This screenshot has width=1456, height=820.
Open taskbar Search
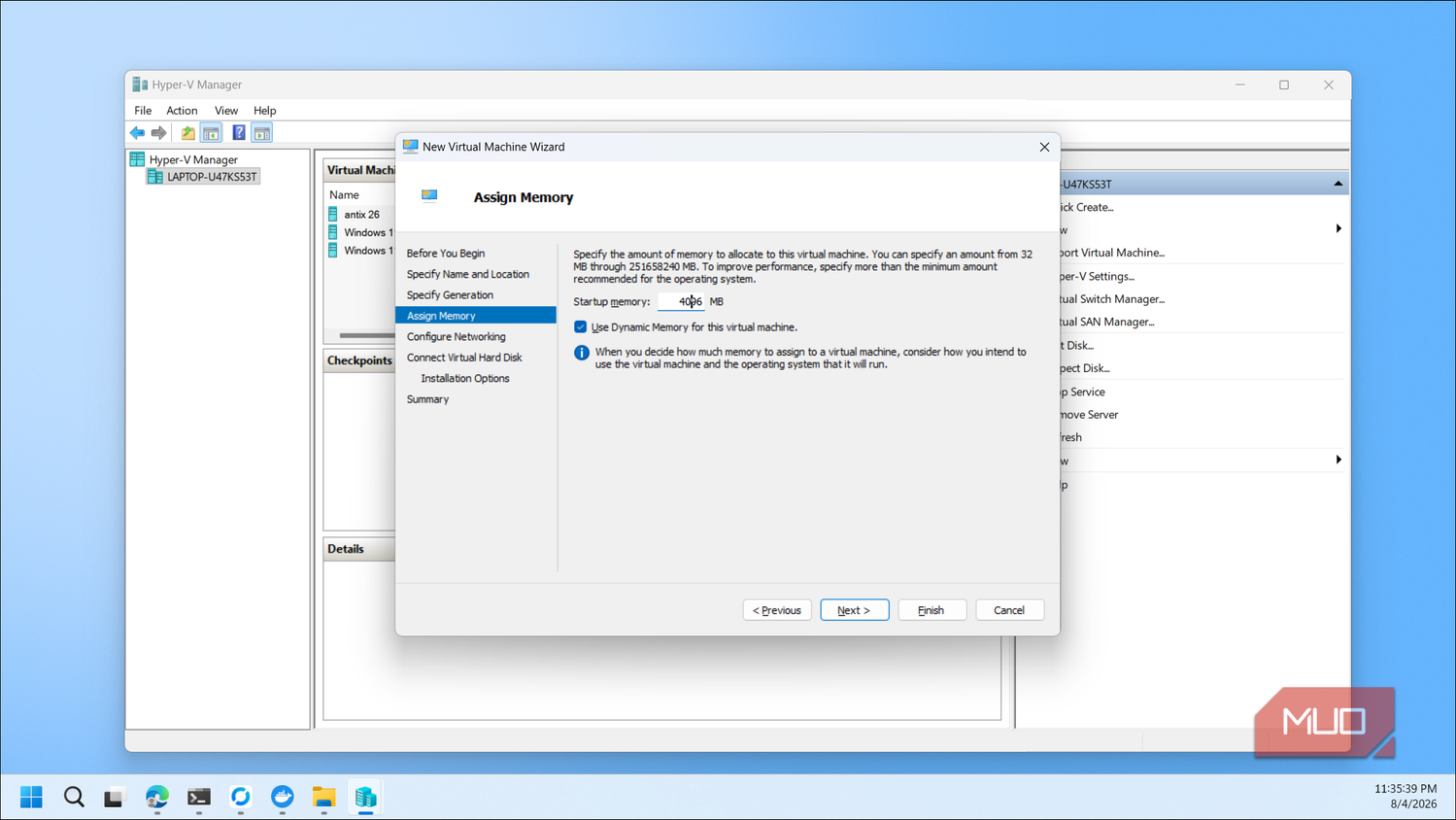coord(74,797)
